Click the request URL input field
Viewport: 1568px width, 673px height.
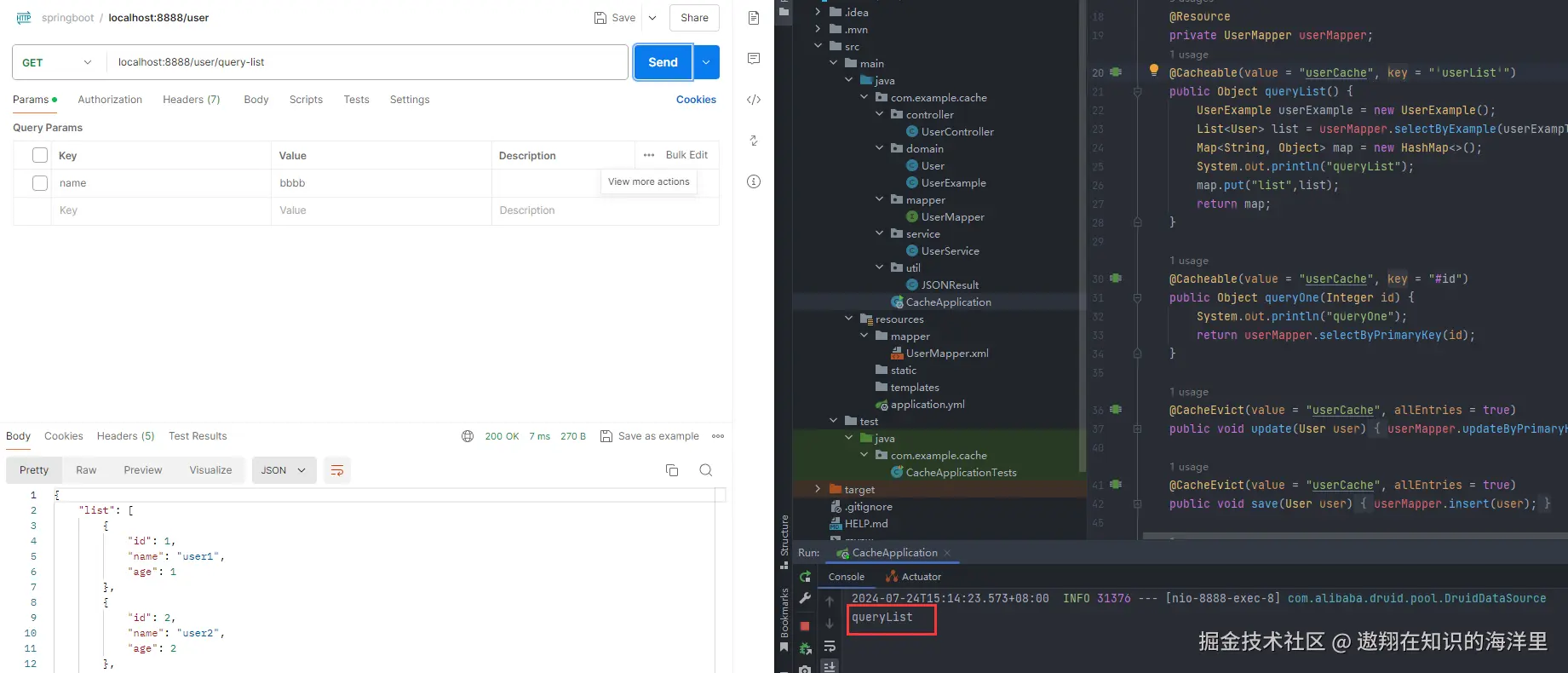[367, 62]
